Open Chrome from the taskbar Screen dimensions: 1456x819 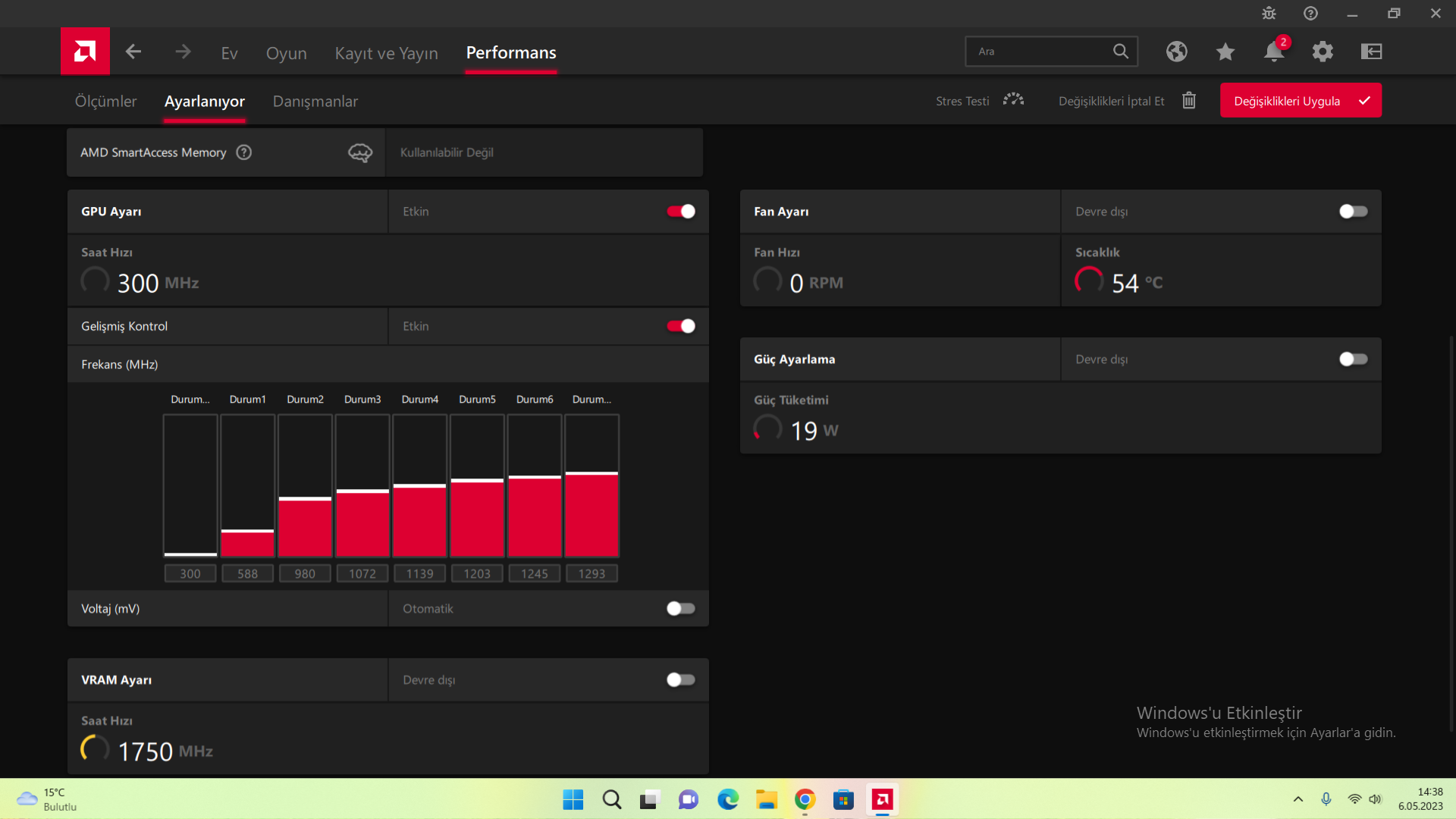click(805, 799)
